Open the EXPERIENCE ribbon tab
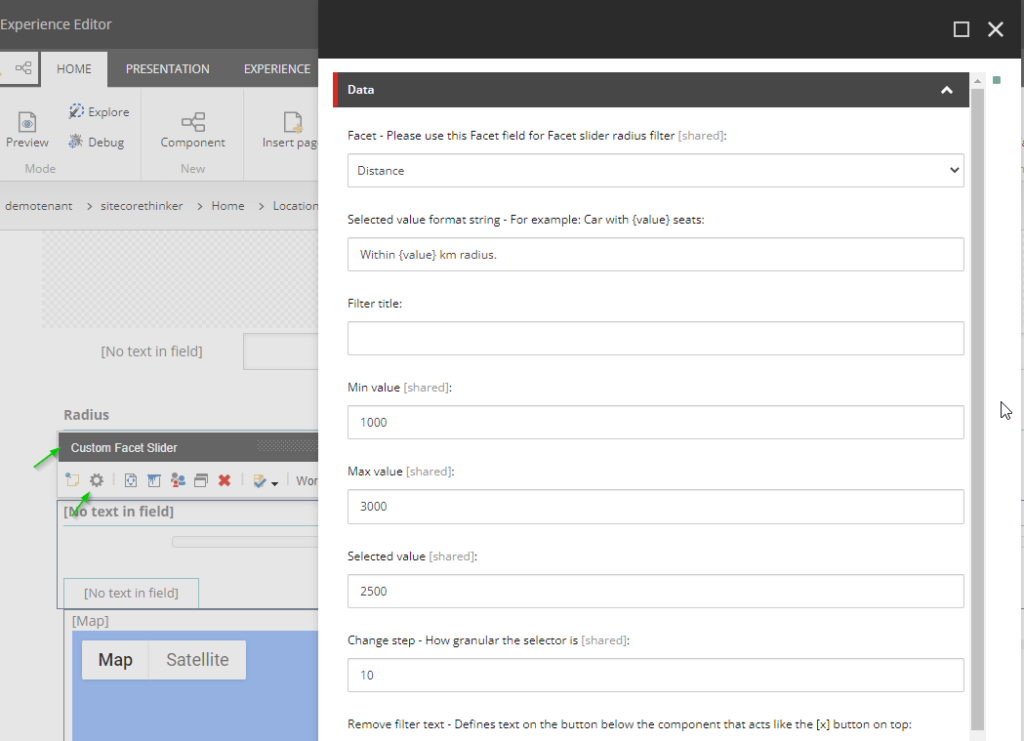 (276, 69)
